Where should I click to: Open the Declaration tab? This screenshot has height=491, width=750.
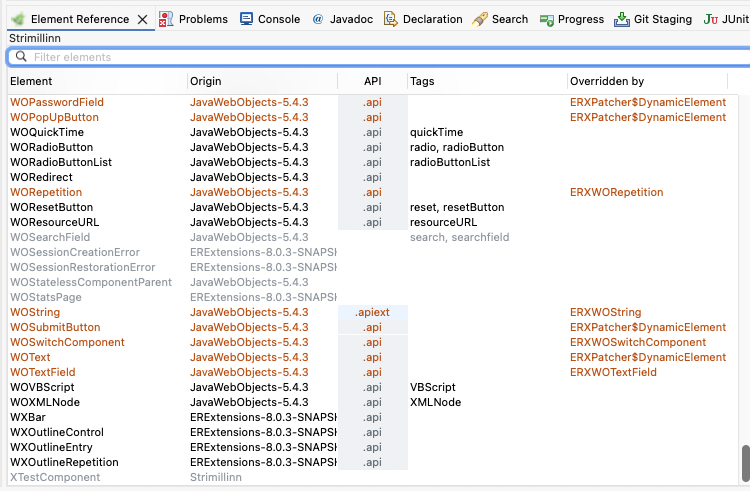tap(423, 19)
